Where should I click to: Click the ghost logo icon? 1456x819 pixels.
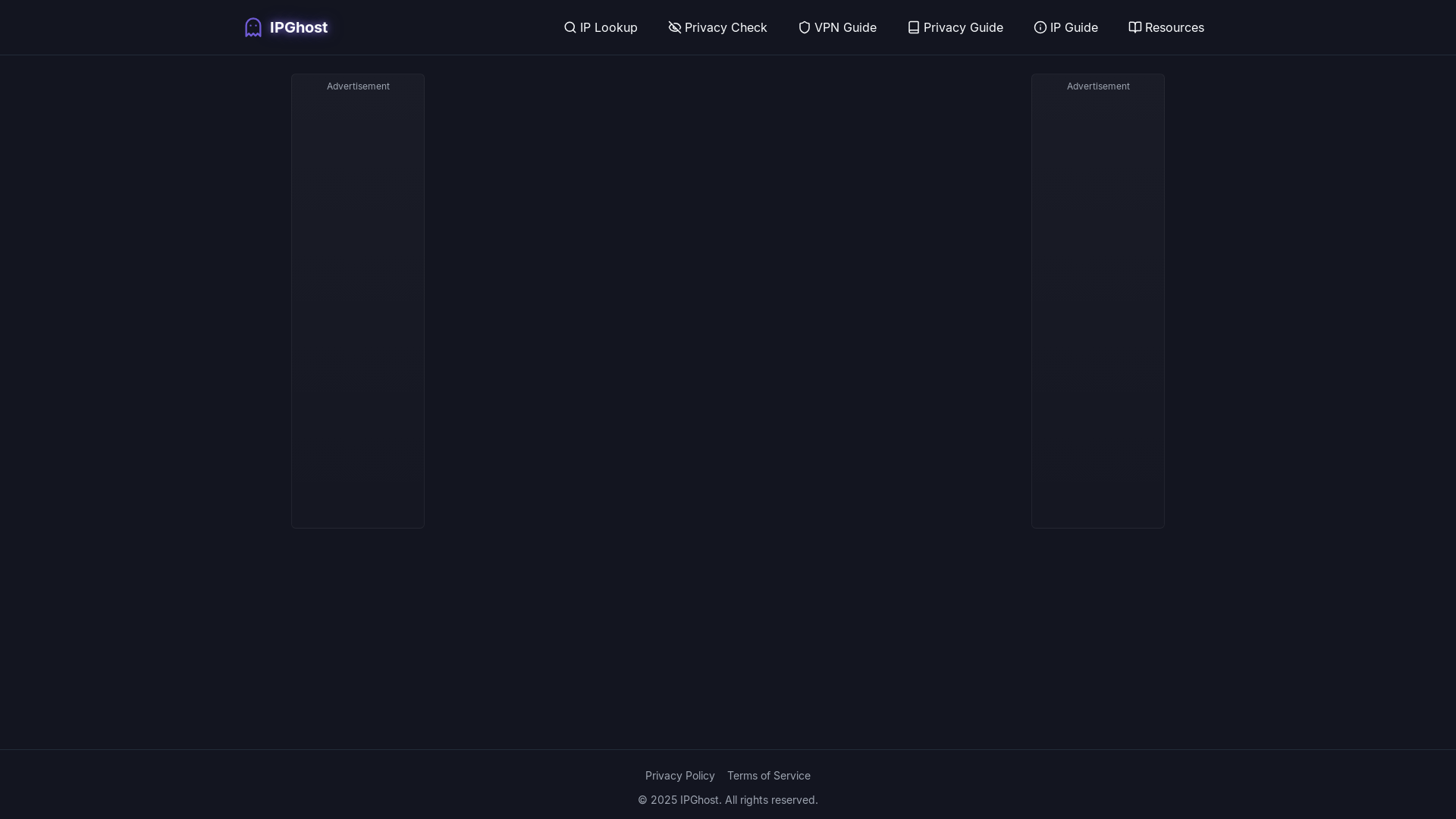[253, 27]
